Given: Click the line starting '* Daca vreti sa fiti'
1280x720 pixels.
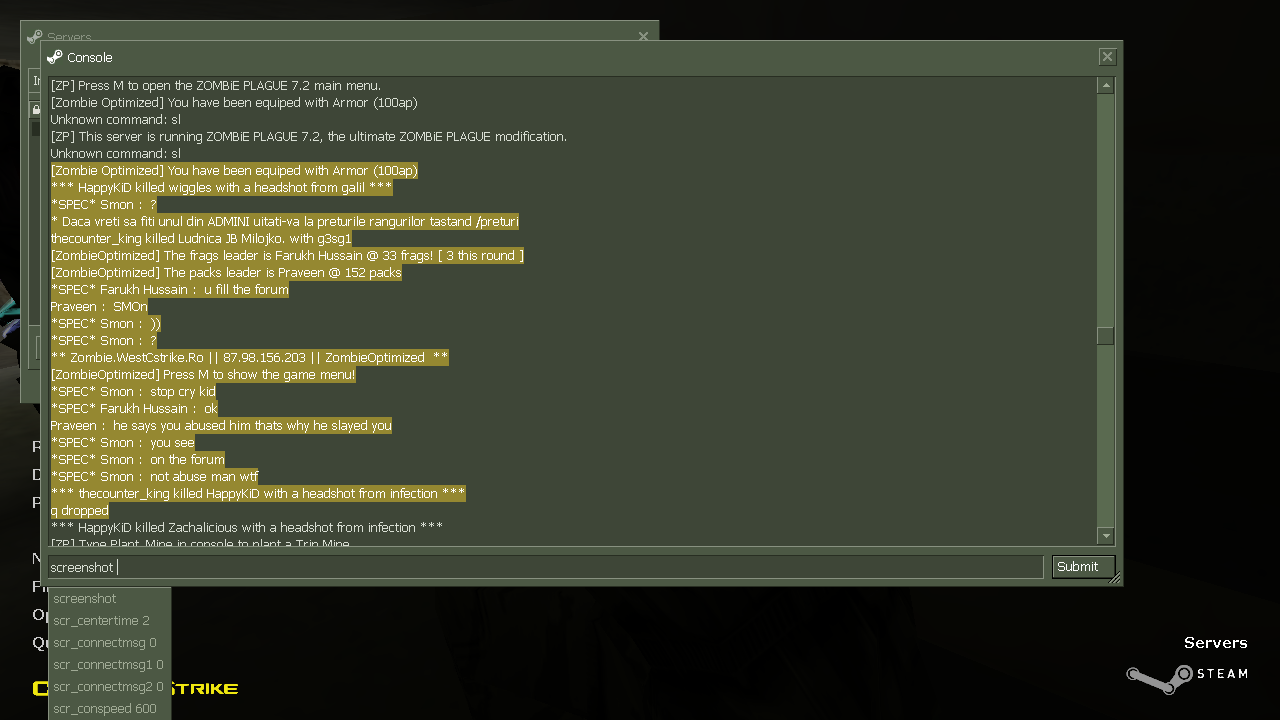Looking at the screenshot, I should click(285, 222).
